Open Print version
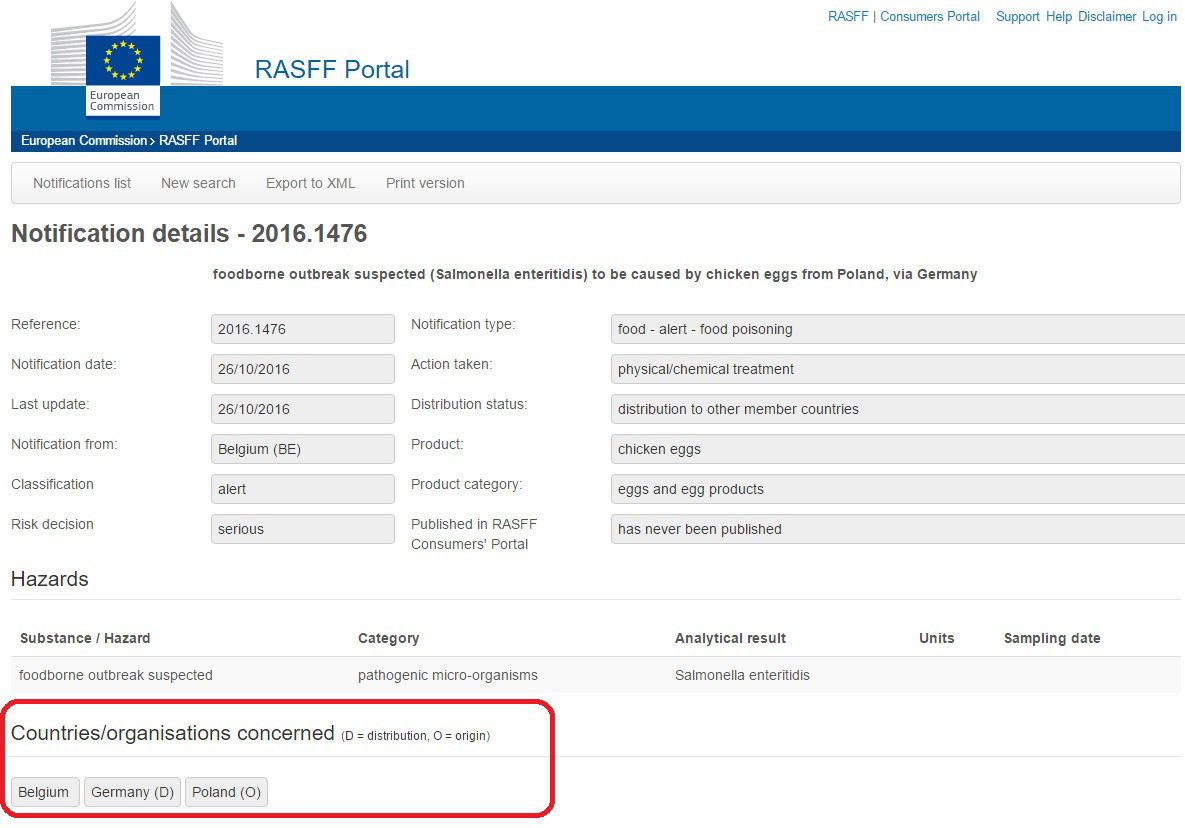The image size is (1185, 828). click(425, 184)
